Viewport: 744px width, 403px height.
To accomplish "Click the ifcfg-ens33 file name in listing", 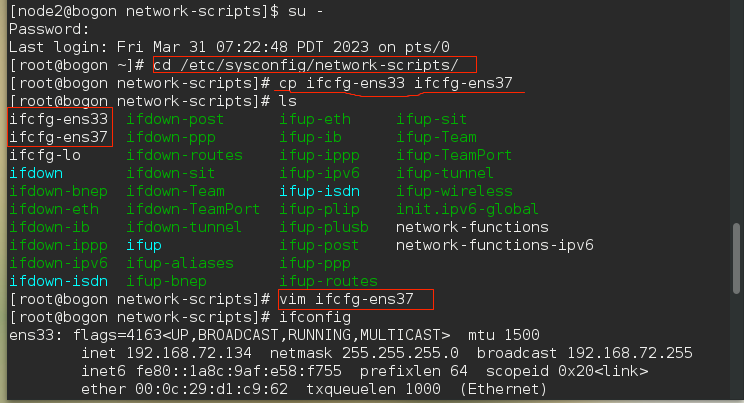I will 59,119.
